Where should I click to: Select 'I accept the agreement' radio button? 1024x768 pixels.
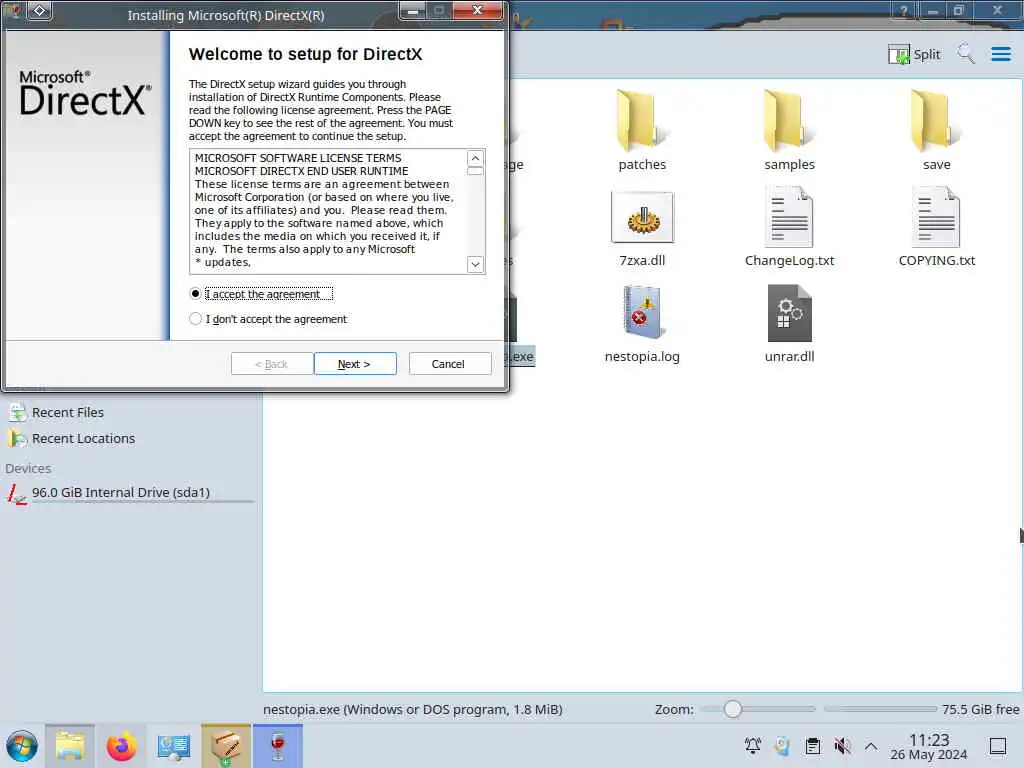[x=195, y=294]
